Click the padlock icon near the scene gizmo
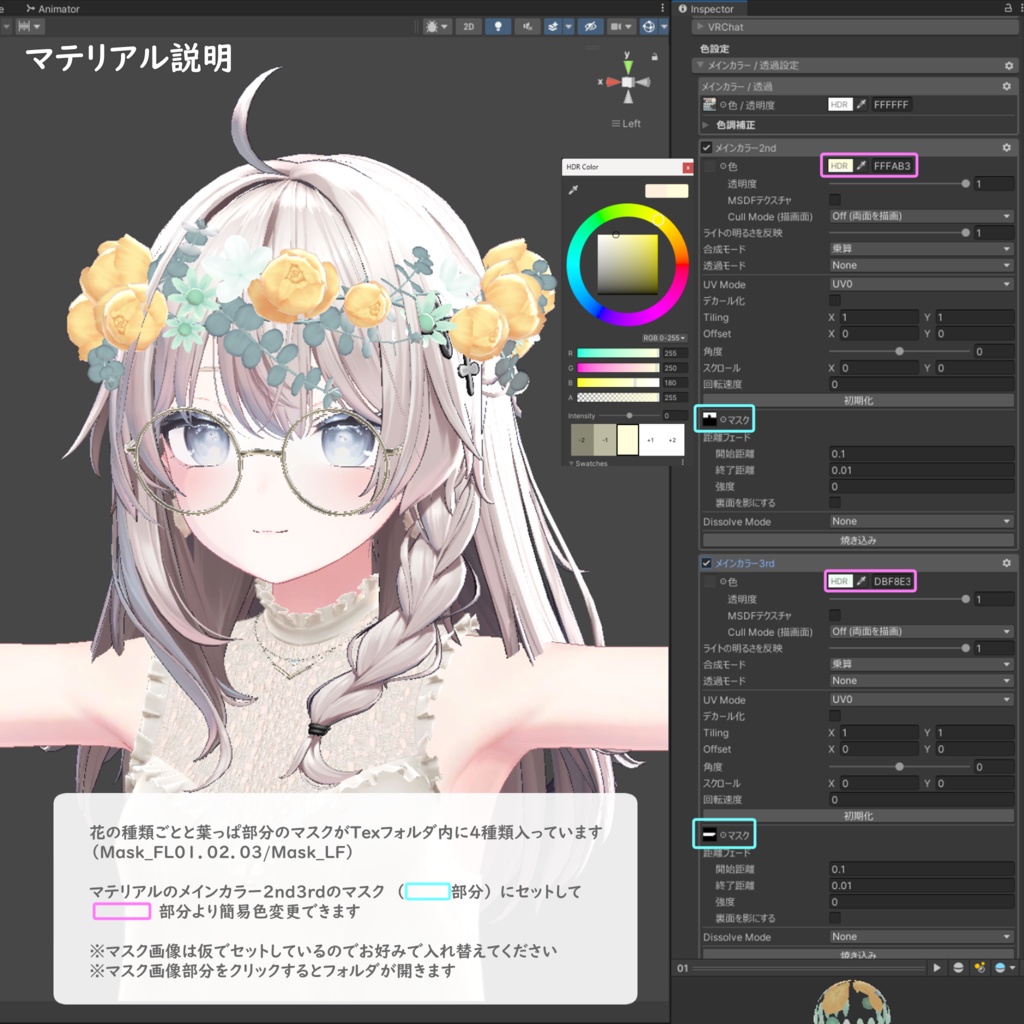The image size is (1024, 1024). pos(655,57)
